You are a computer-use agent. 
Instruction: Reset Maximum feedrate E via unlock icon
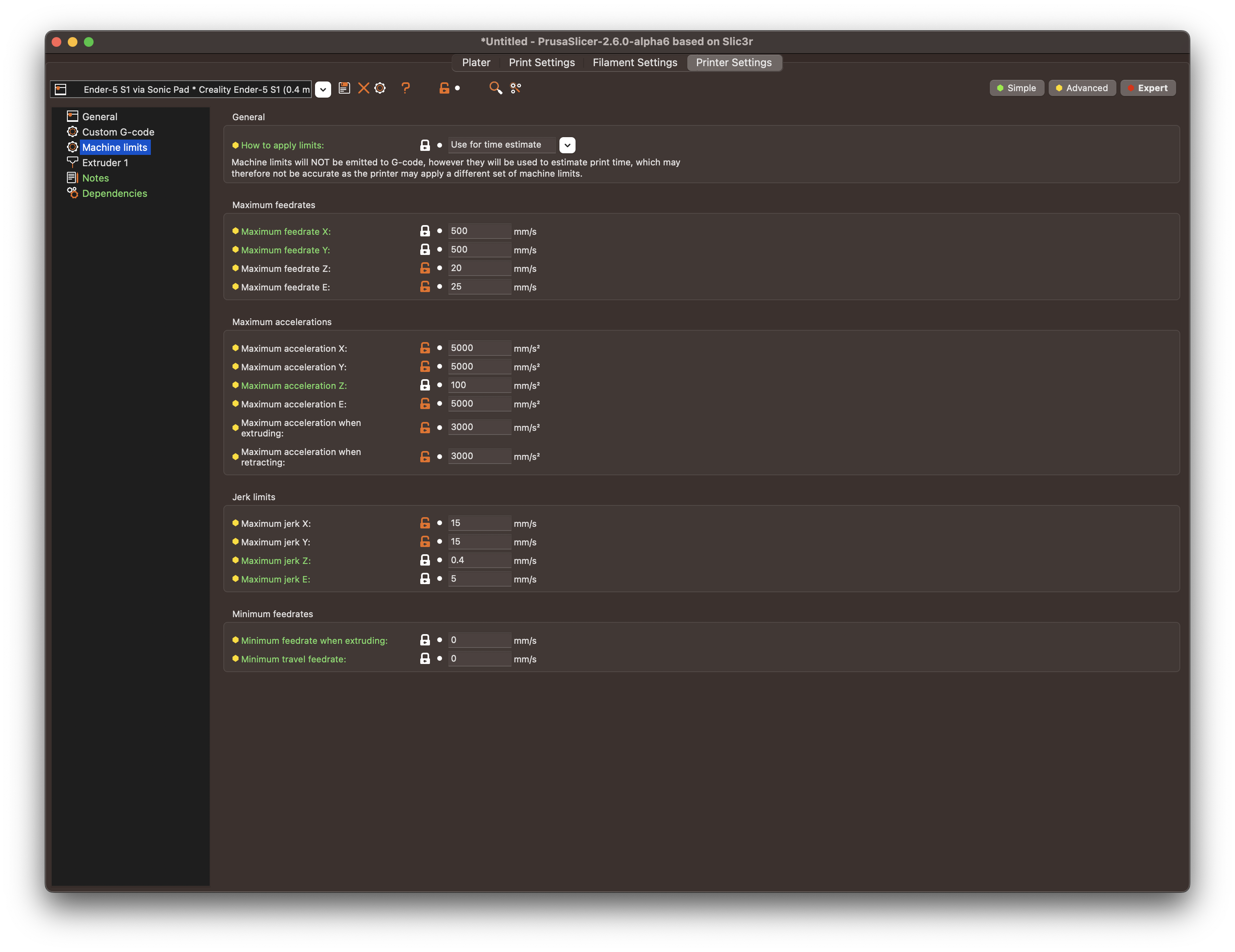[425, 287]
